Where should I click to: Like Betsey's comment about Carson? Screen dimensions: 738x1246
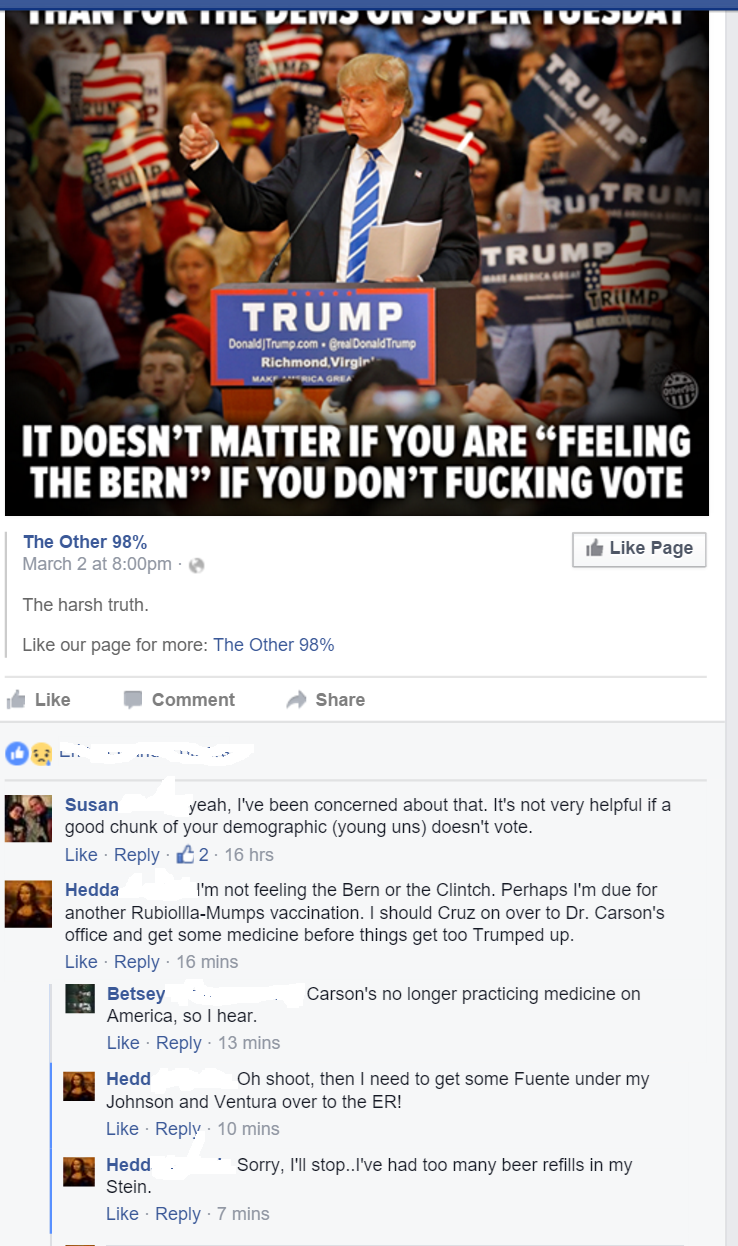(123, 1043)
